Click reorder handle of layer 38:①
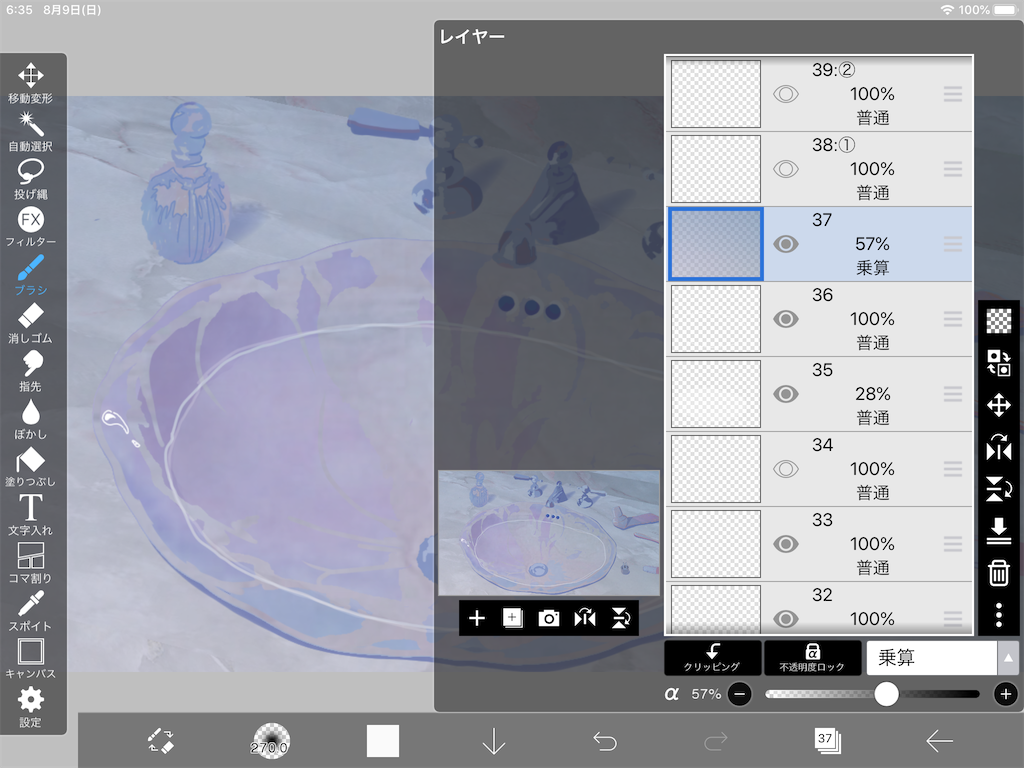The image size is (1024, 768). tap(953, 169)
